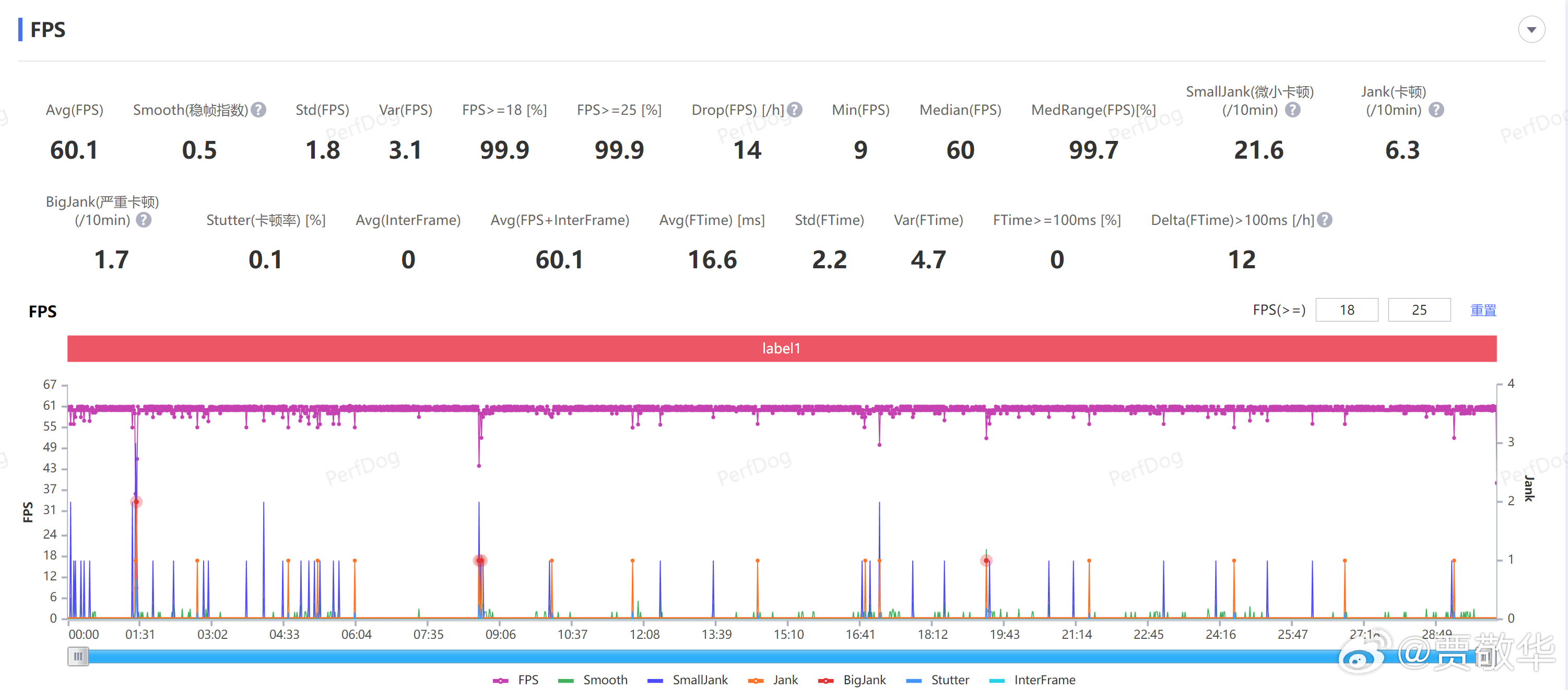
Task: Click the Drop(FPS) value 14
Action: point(747,150)
